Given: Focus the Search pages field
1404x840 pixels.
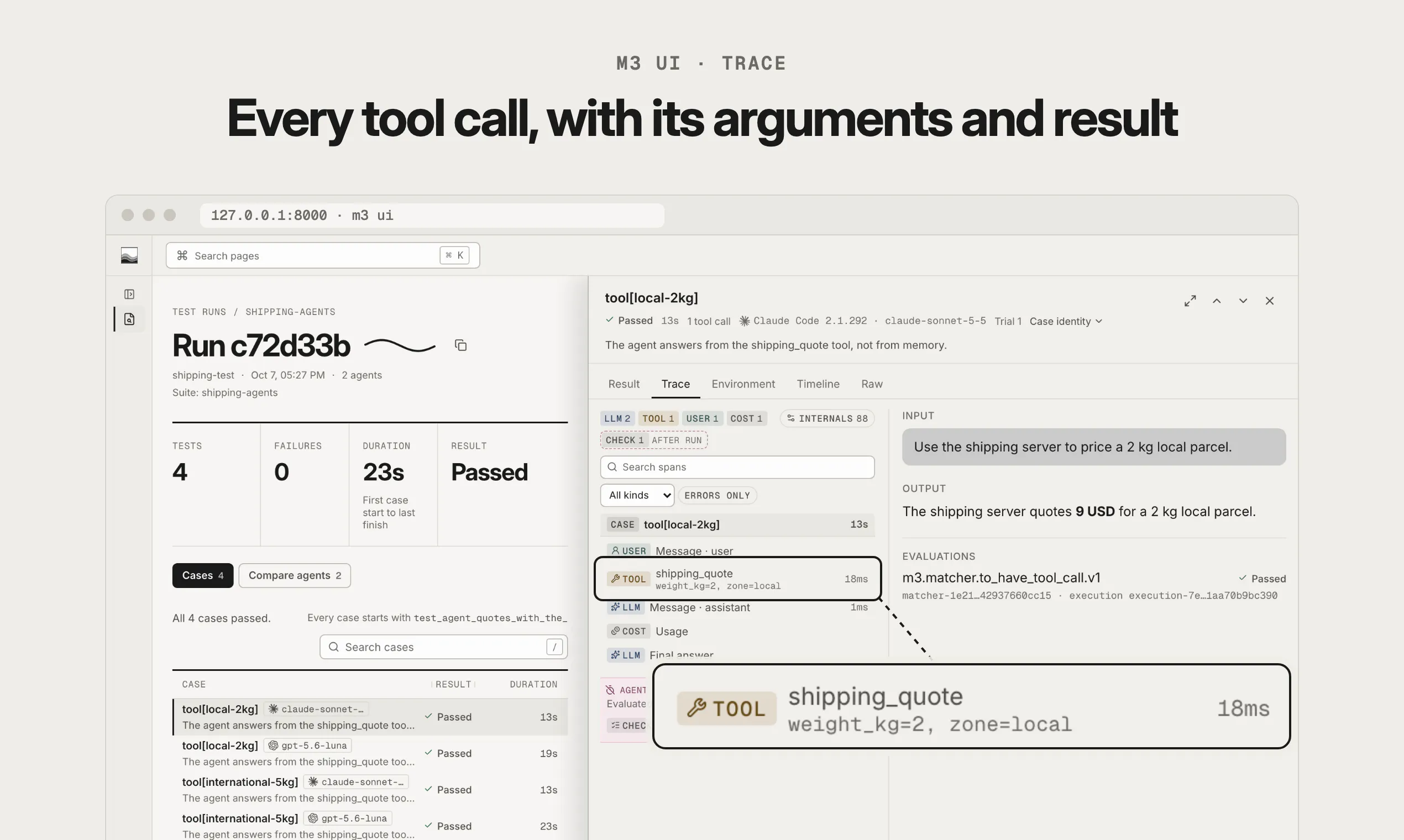Looking at the screenshot, I should pyautogui.click(x=323, y=255).
